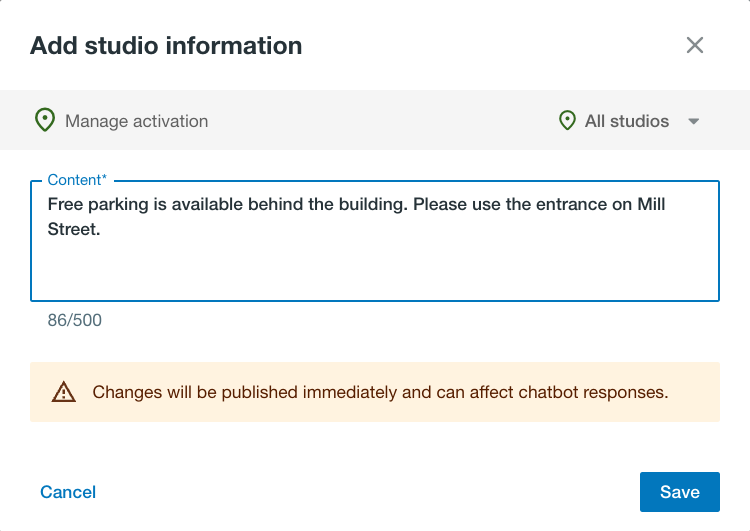Open the All studios selector label
Image resolution: width=750 pixels, height=531 pixels.
point(627,121)
